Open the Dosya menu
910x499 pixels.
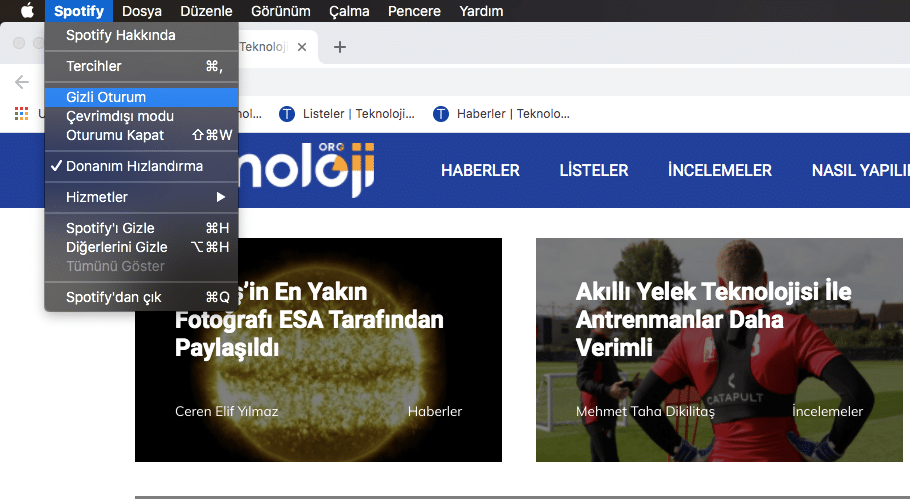(142, 10)
